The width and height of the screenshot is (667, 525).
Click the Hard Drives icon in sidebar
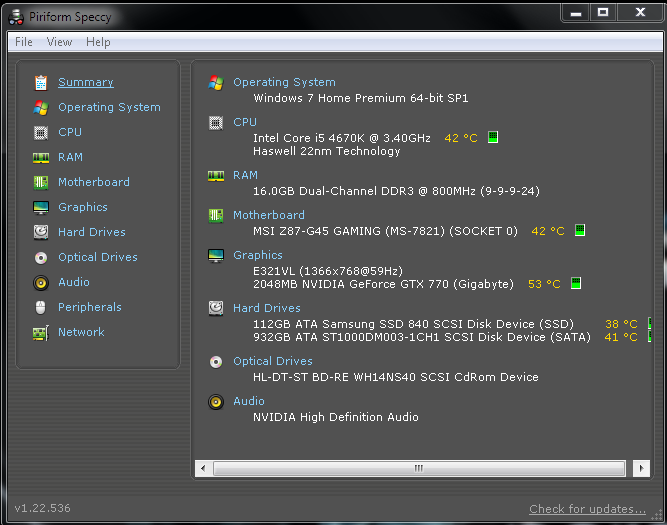point(41,232)
